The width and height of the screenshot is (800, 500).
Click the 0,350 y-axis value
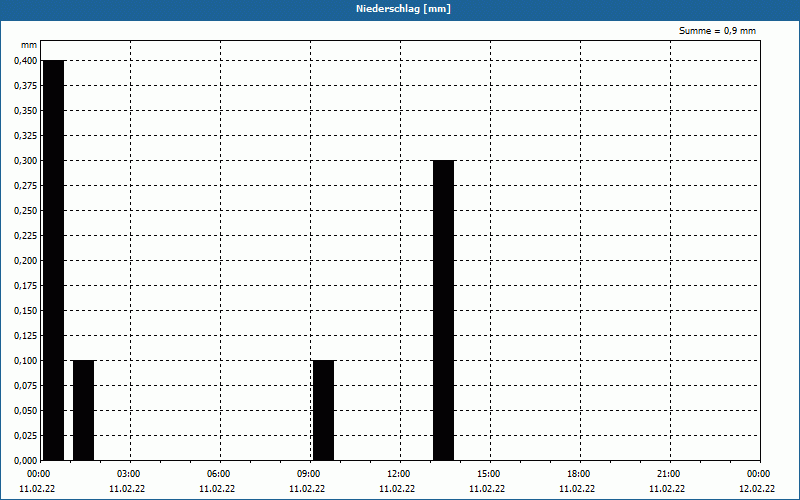point(26,111)
